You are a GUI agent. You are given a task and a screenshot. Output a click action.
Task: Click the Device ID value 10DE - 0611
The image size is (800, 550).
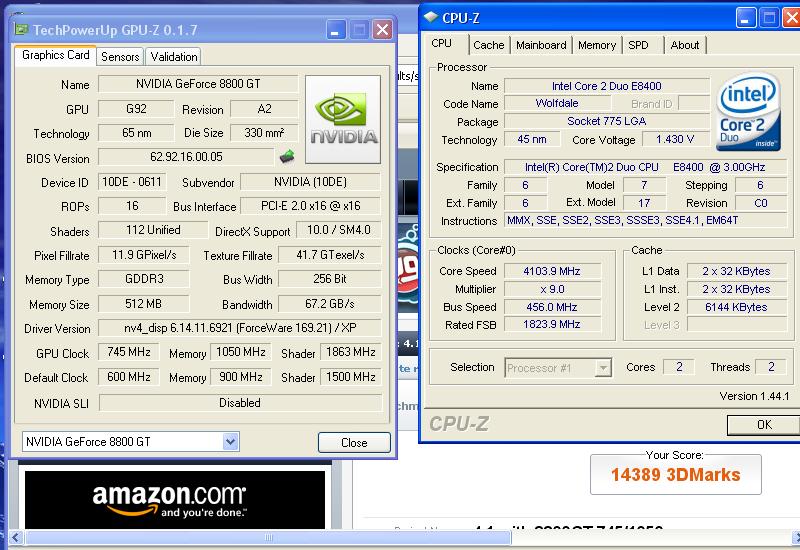[132, 182]
